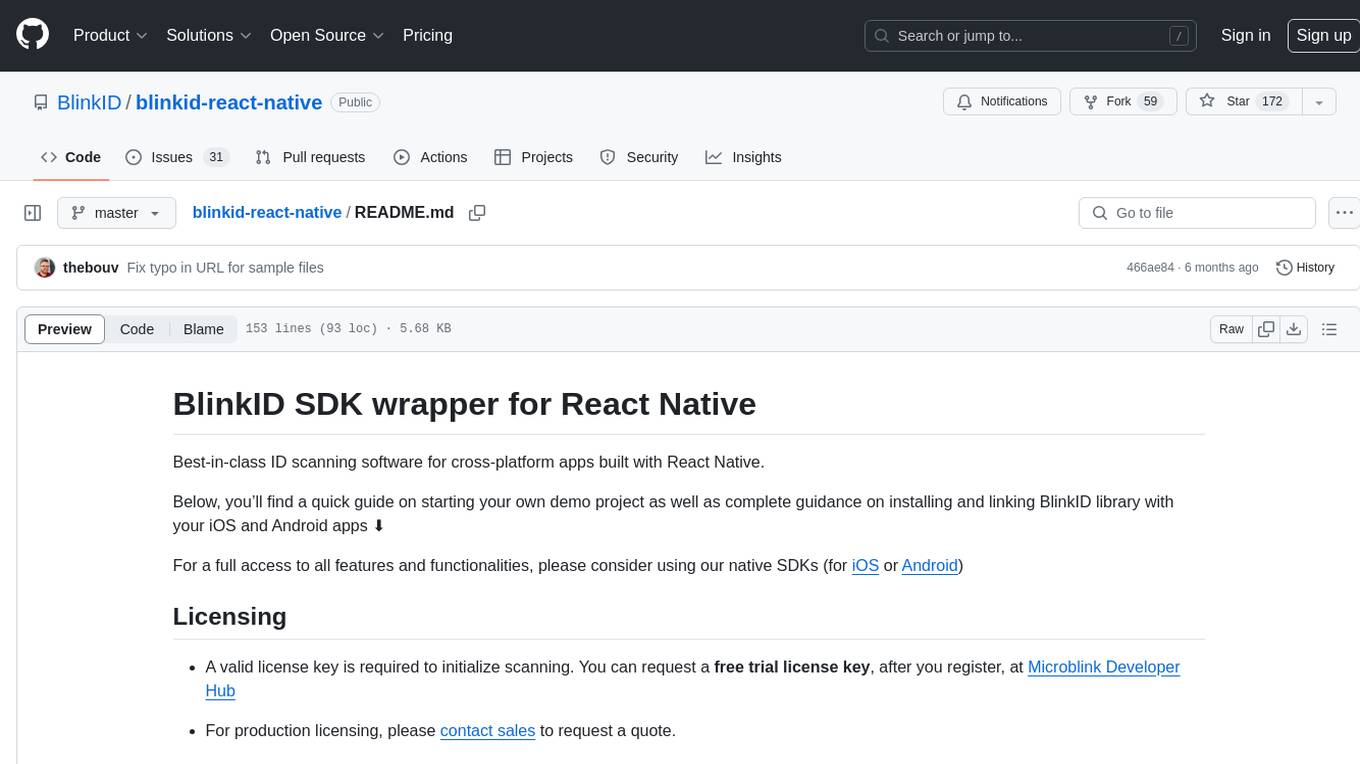Select the Blame view
The image size is (1360, 764).
coord(203,329)
